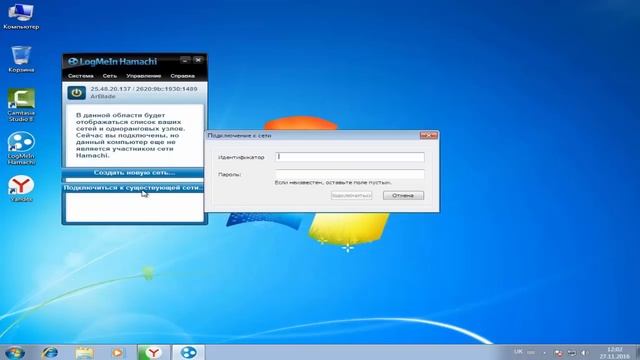Image resolution: width=640 pixels, height=360 pixels.
Task: Click the Hamachi taskbar button
Action: (188, 353)
